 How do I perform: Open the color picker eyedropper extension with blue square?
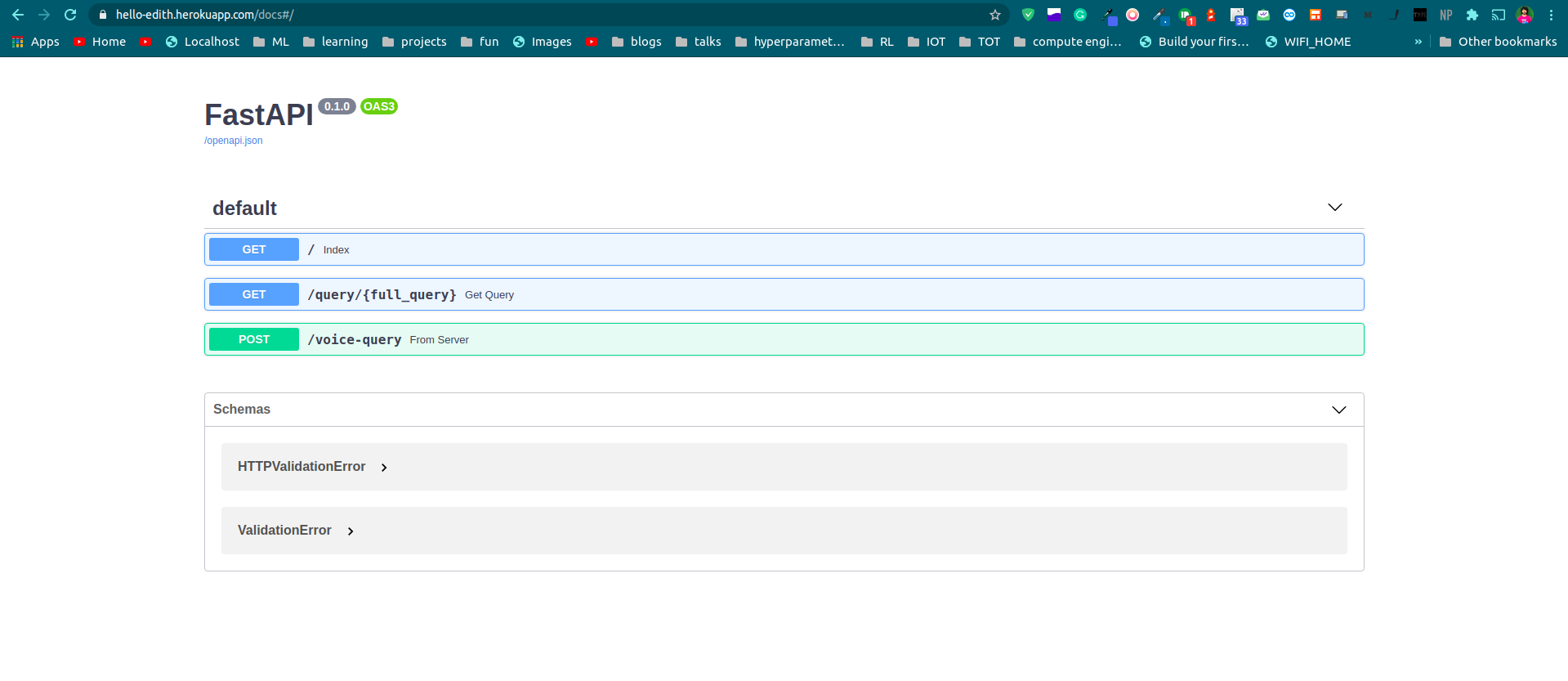(1109, 16)
